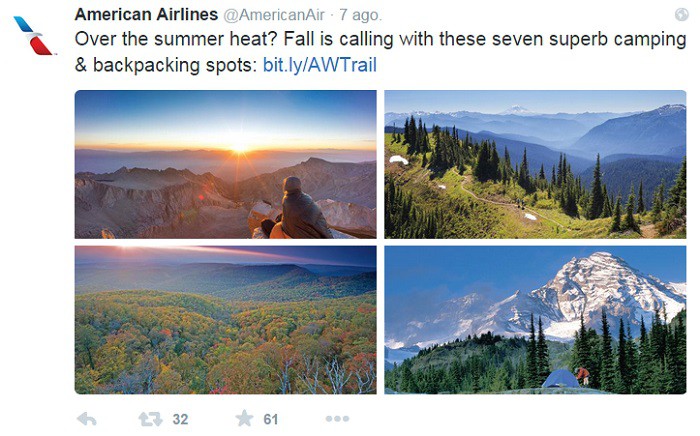Click the reply arrow icon
Screen dimensions: 700x436
coord(87,419)
